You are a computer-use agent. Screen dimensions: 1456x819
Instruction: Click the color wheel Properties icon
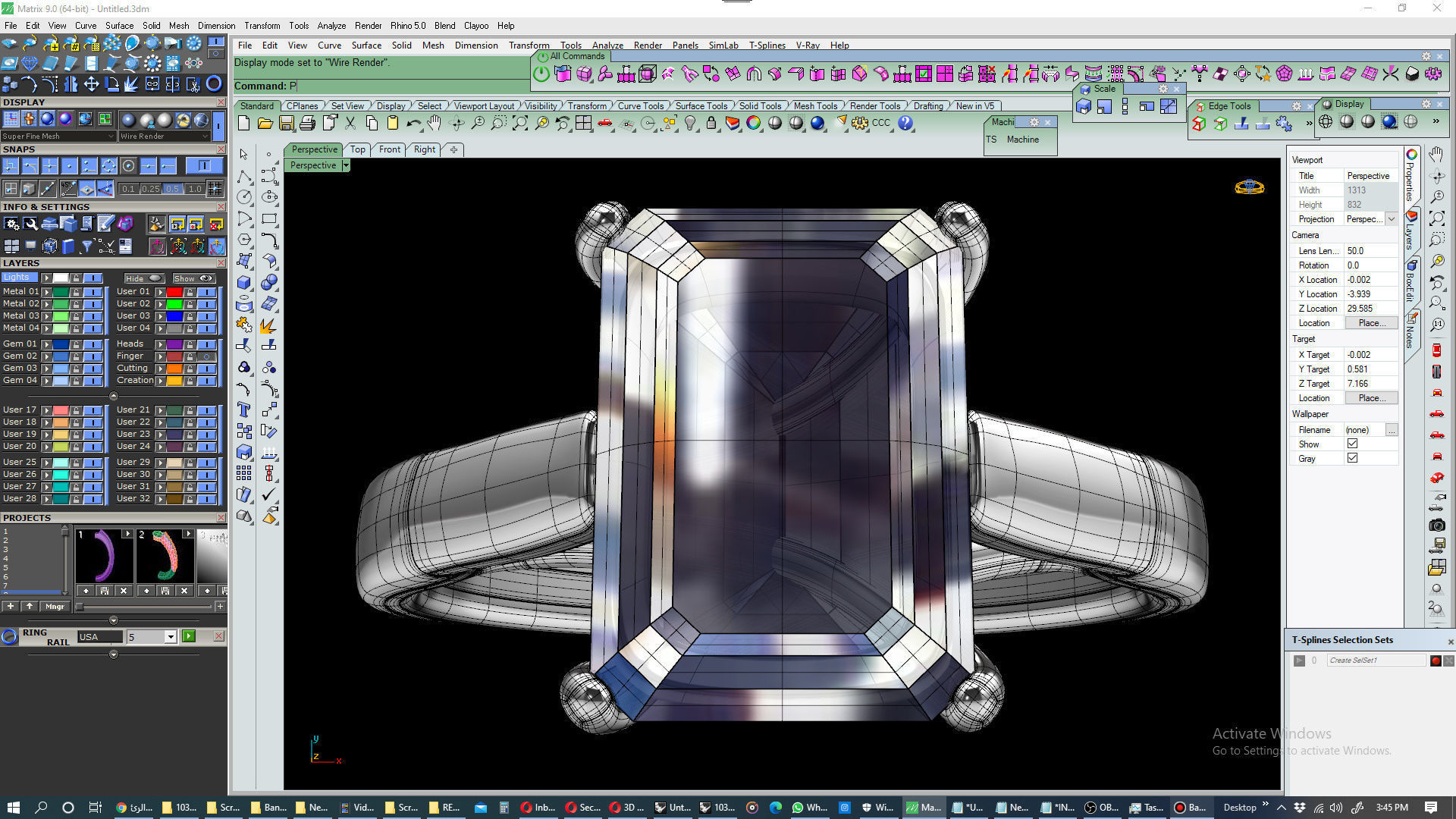coord(754,123)
